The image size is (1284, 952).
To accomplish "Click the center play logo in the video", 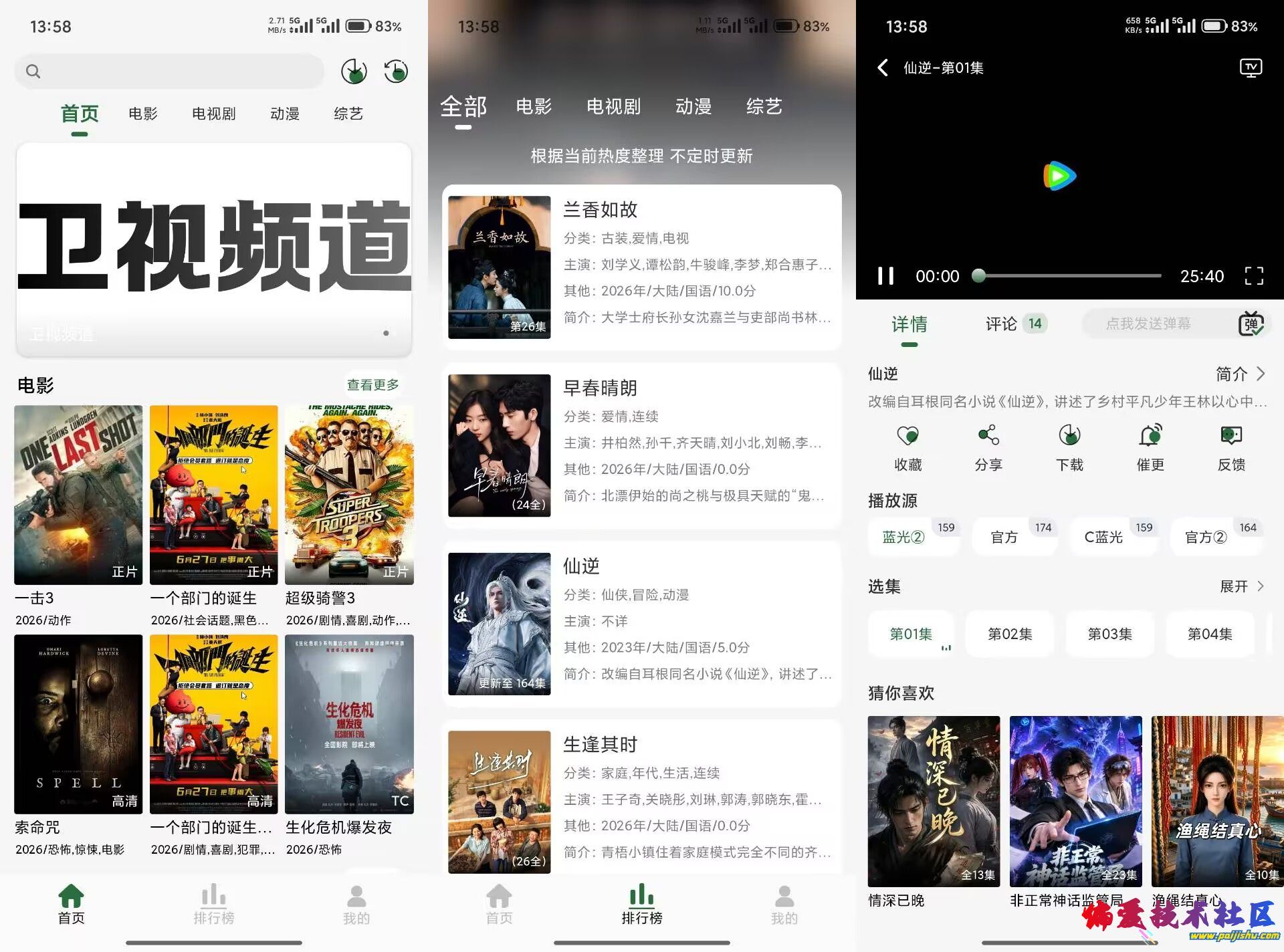I will [x=1059, y=176].
